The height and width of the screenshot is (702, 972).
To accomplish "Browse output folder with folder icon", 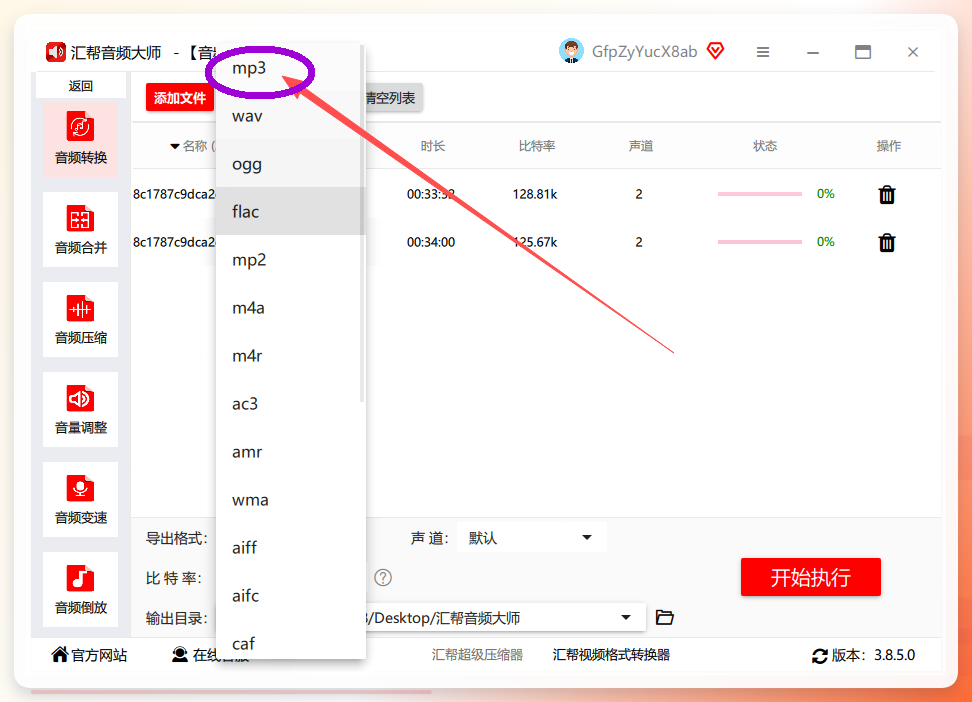I will pos(665,618).
